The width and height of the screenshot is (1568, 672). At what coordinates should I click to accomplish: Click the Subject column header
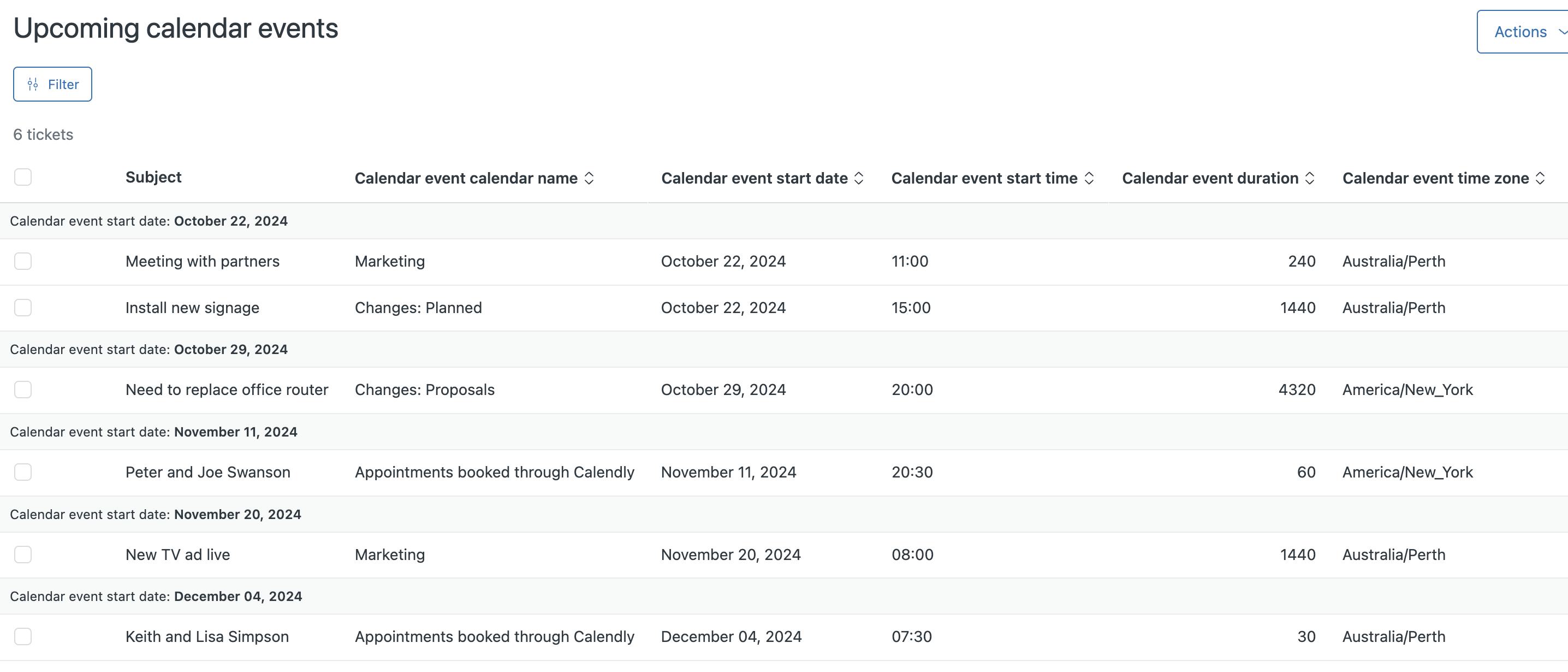tap(153, 178)
